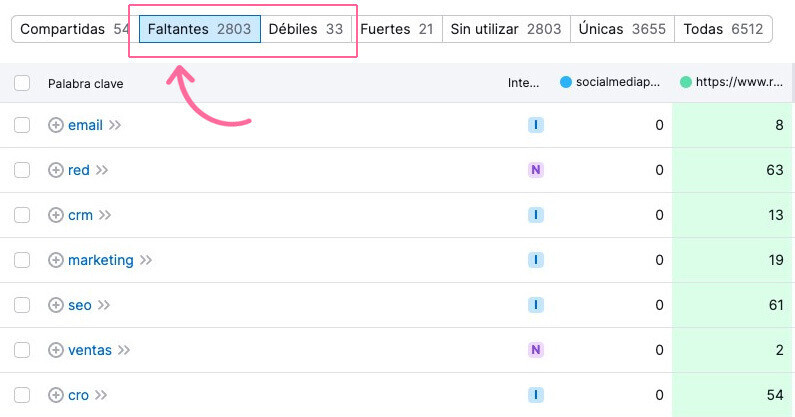This screenshot has height=417, width=795.
Task: Select the seo row checkbox
Action: pos(22,305)
